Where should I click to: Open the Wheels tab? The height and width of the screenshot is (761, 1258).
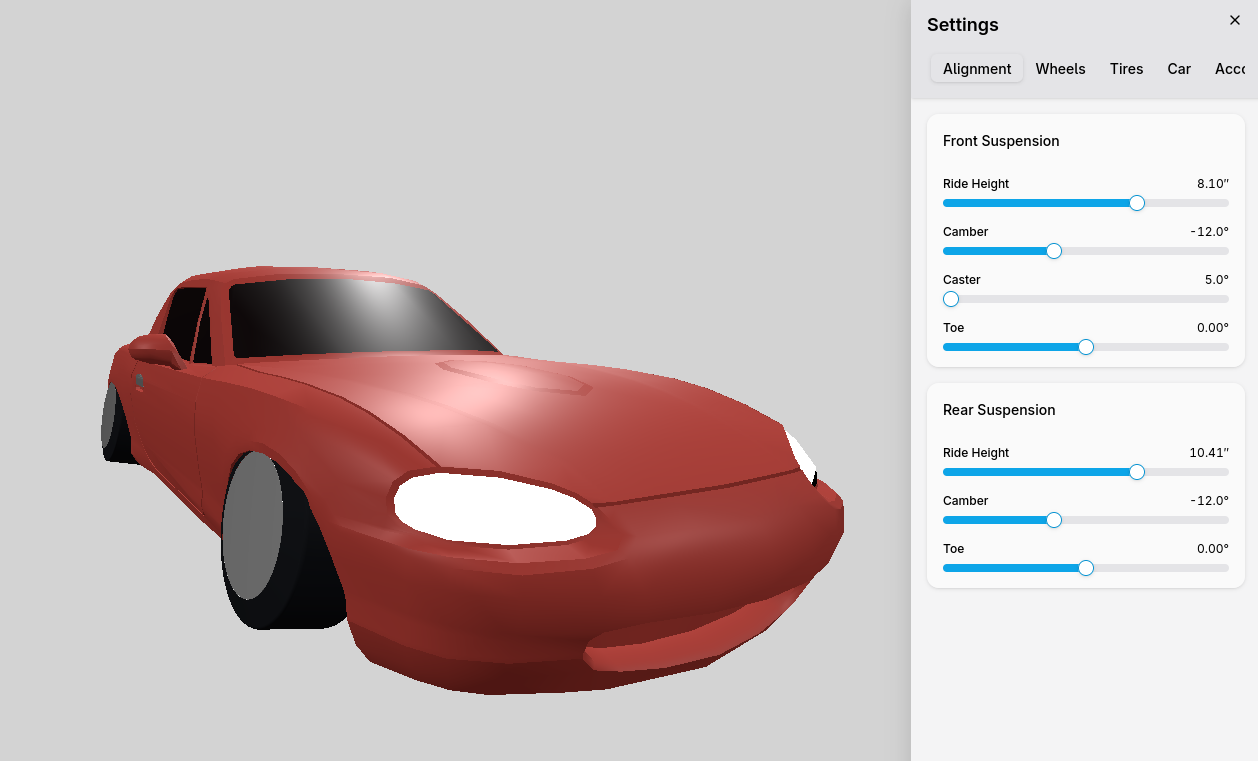tap(1060, 69)
